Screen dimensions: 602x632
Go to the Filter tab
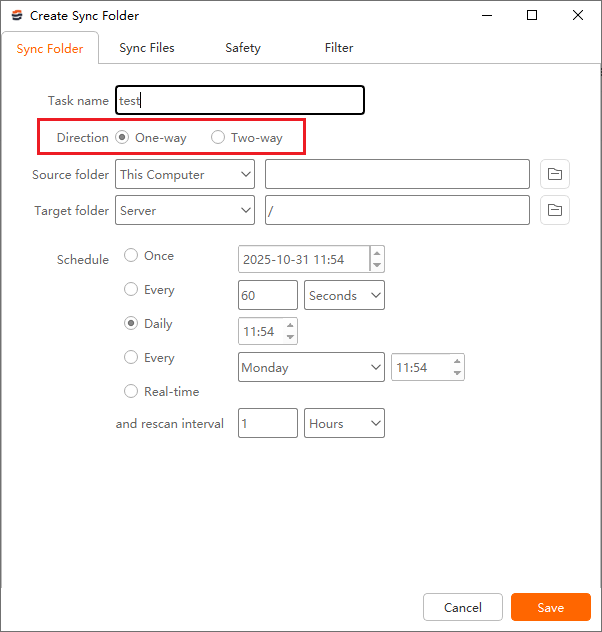click(x=339, y=48)
